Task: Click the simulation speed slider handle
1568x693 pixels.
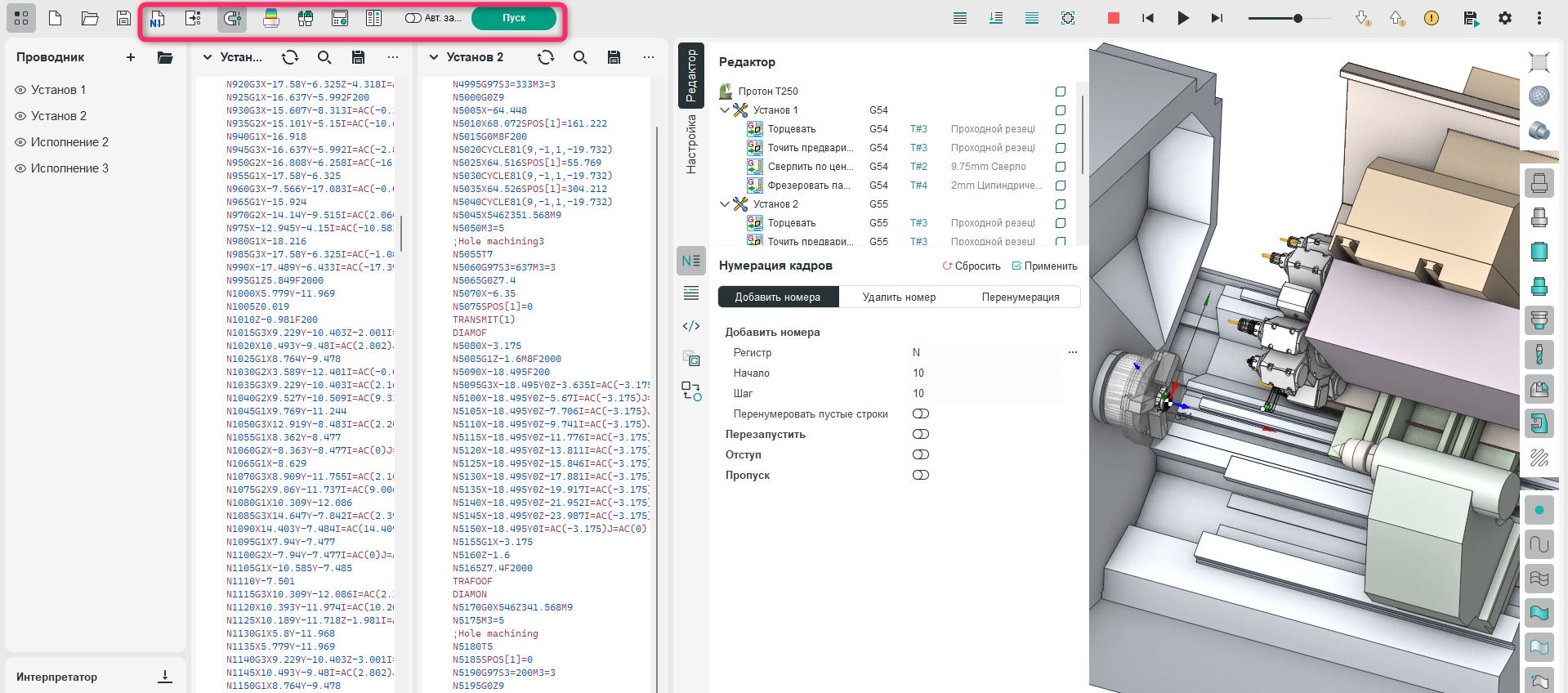Action: coord(1298,18)
